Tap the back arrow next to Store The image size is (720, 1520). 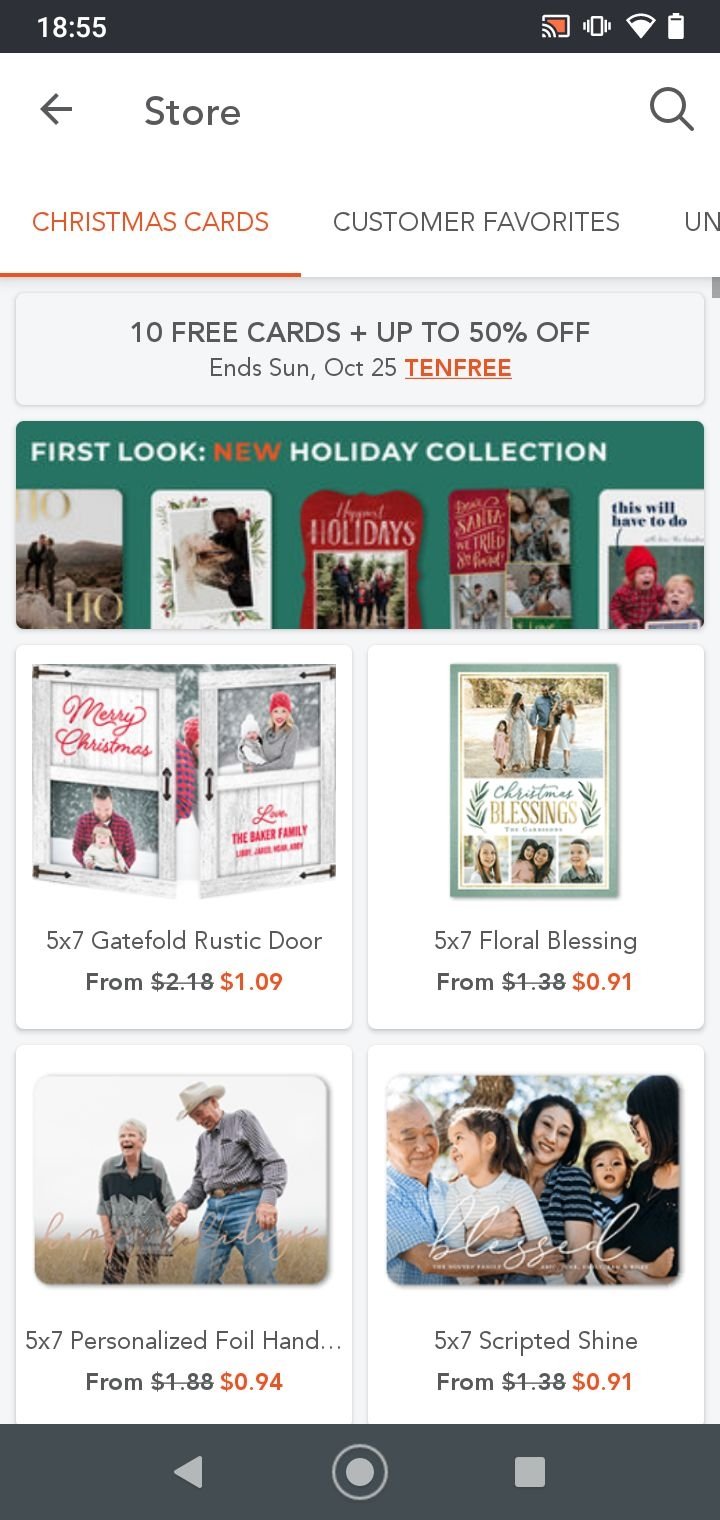click(x=56, y=110)
